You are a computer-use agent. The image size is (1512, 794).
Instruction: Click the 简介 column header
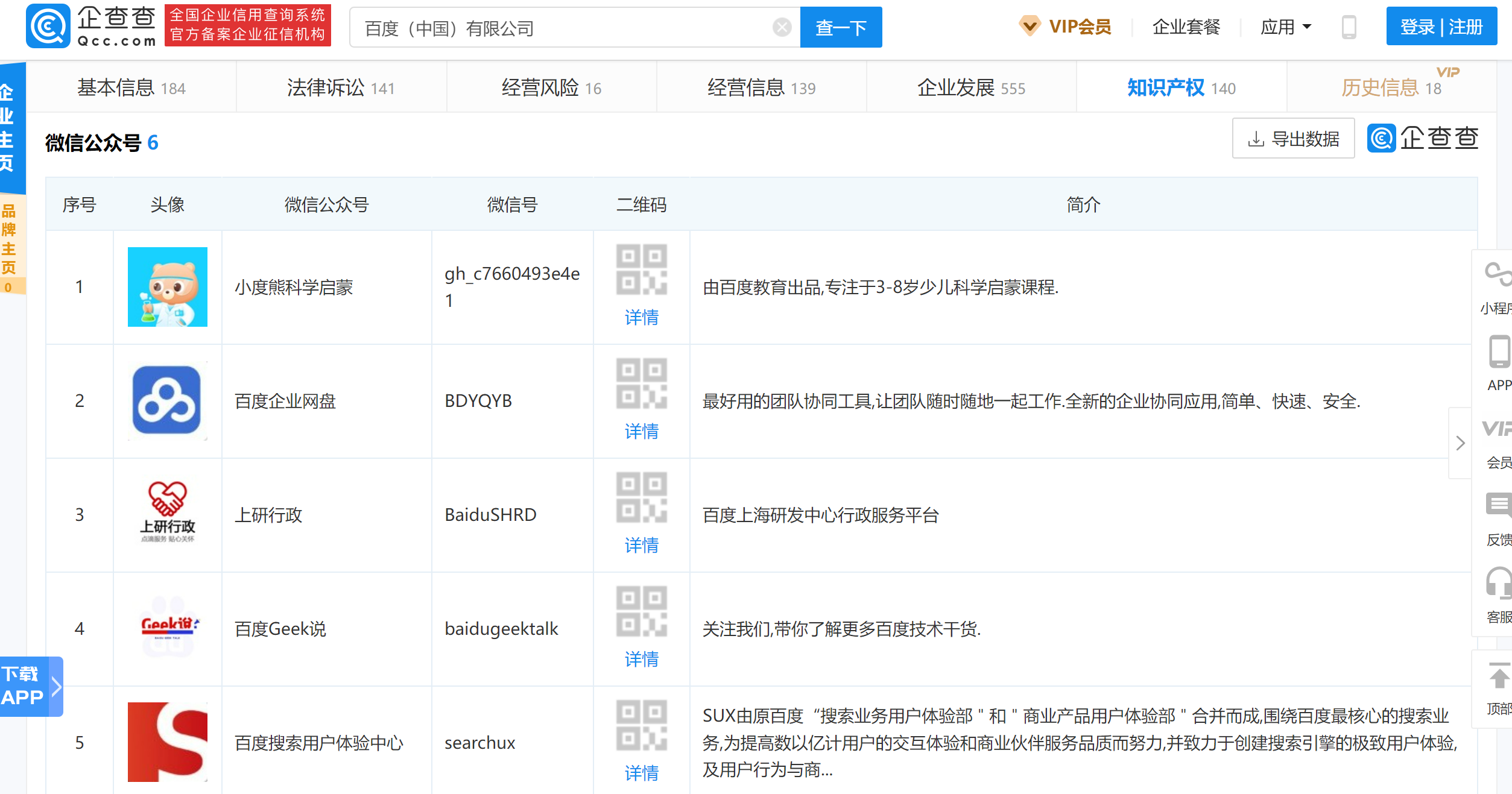pyautogui.click(x=1083, y=205)
